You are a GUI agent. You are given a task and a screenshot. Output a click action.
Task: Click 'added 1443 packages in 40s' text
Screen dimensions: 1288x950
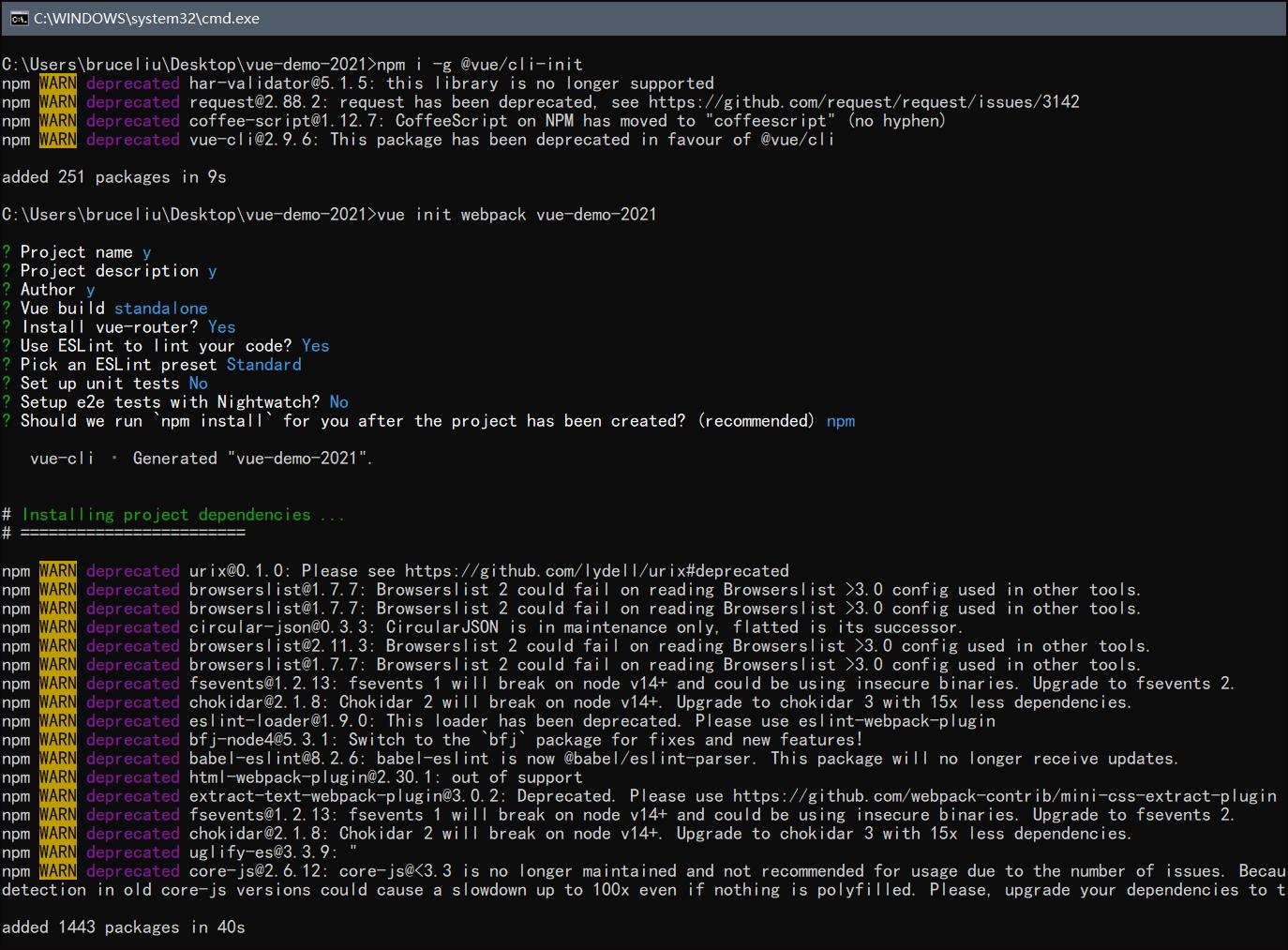coord(124,927)
